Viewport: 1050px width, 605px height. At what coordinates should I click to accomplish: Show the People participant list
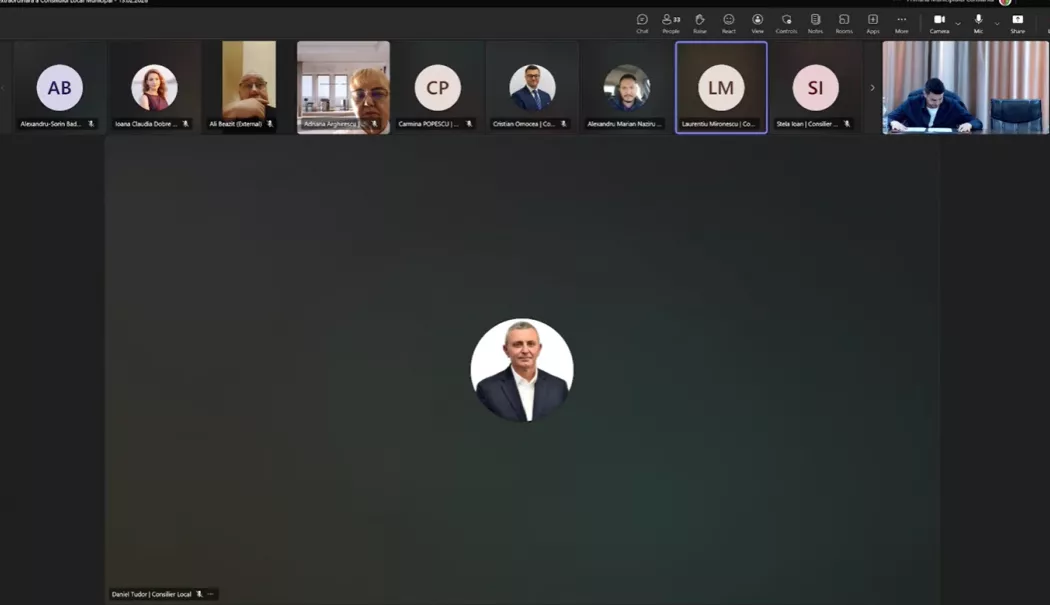click(670, 23)
